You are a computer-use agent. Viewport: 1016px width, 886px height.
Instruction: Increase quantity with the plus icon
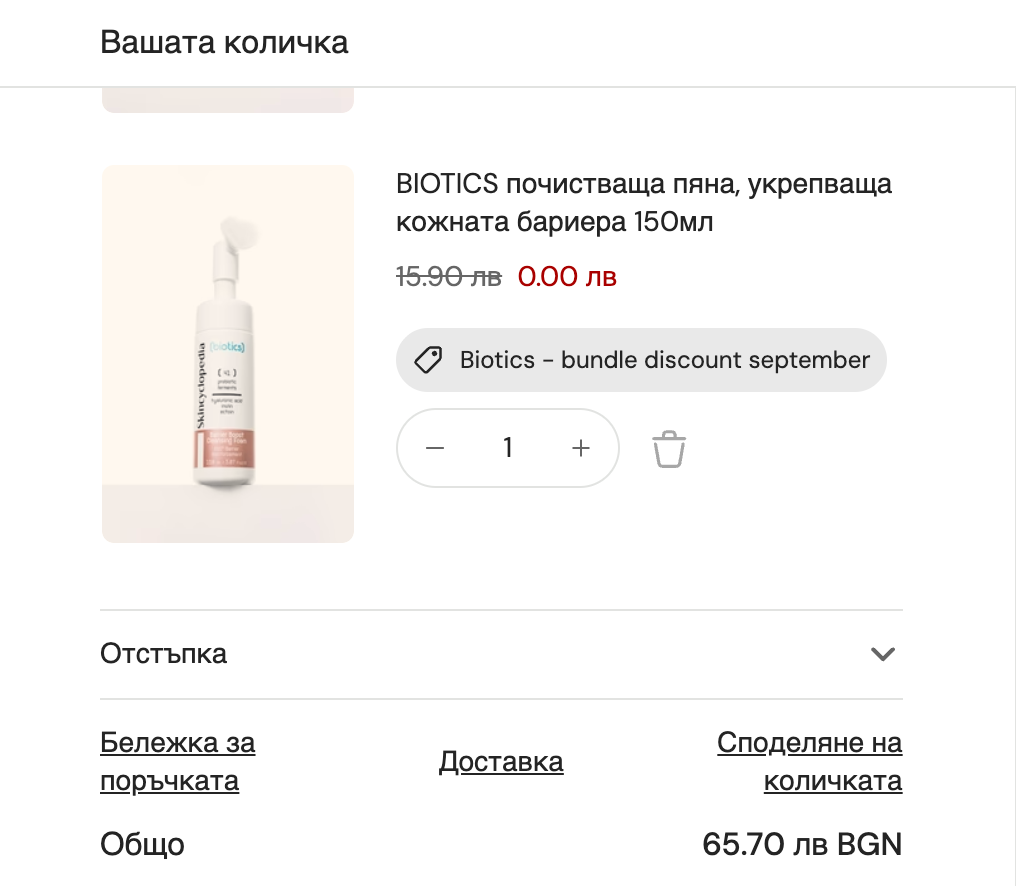tap(581, 449)
